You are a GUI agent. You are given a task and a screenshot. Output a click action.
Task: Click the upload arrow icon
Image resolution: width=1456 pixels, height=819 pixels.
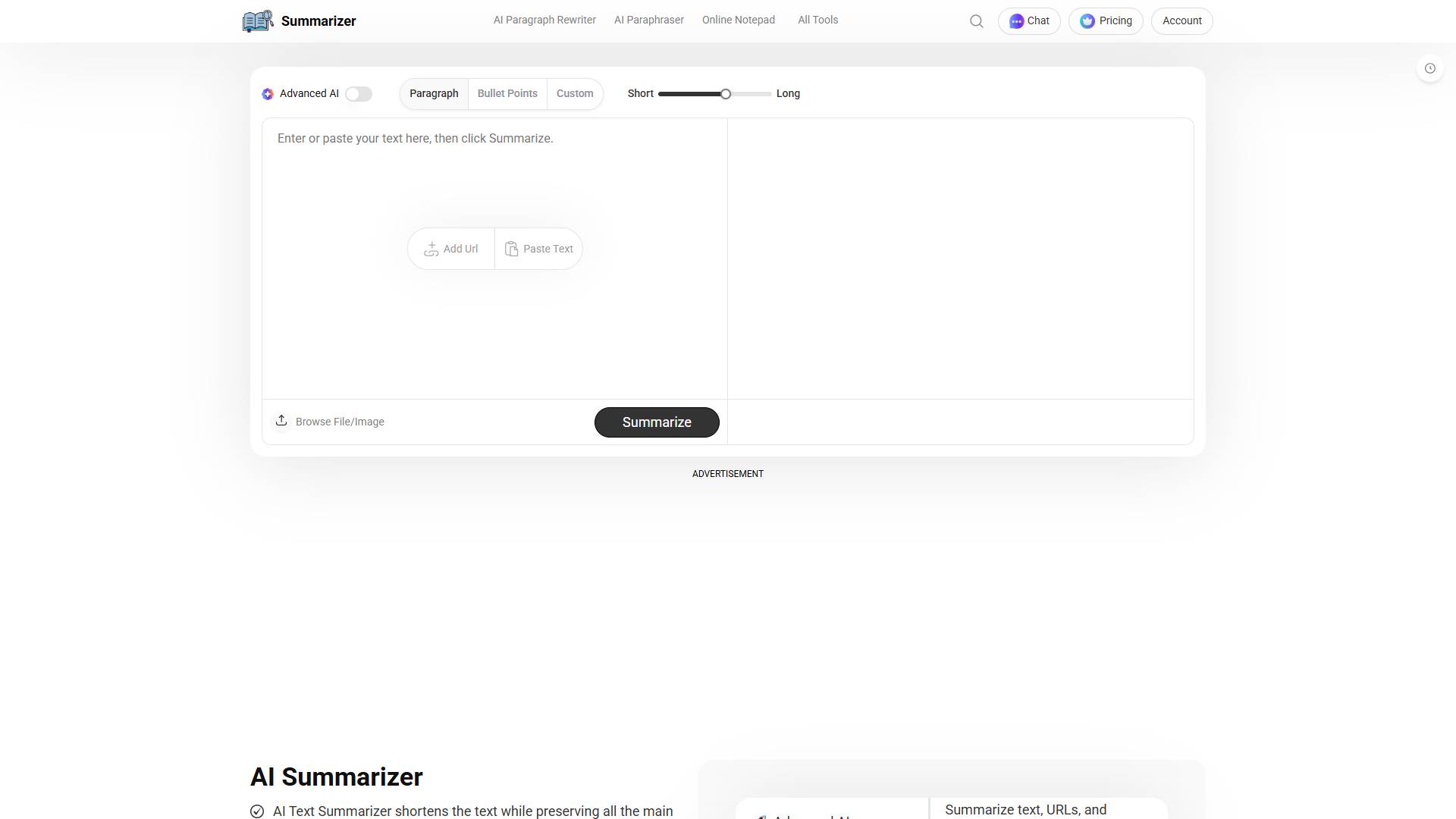point(281,420)
